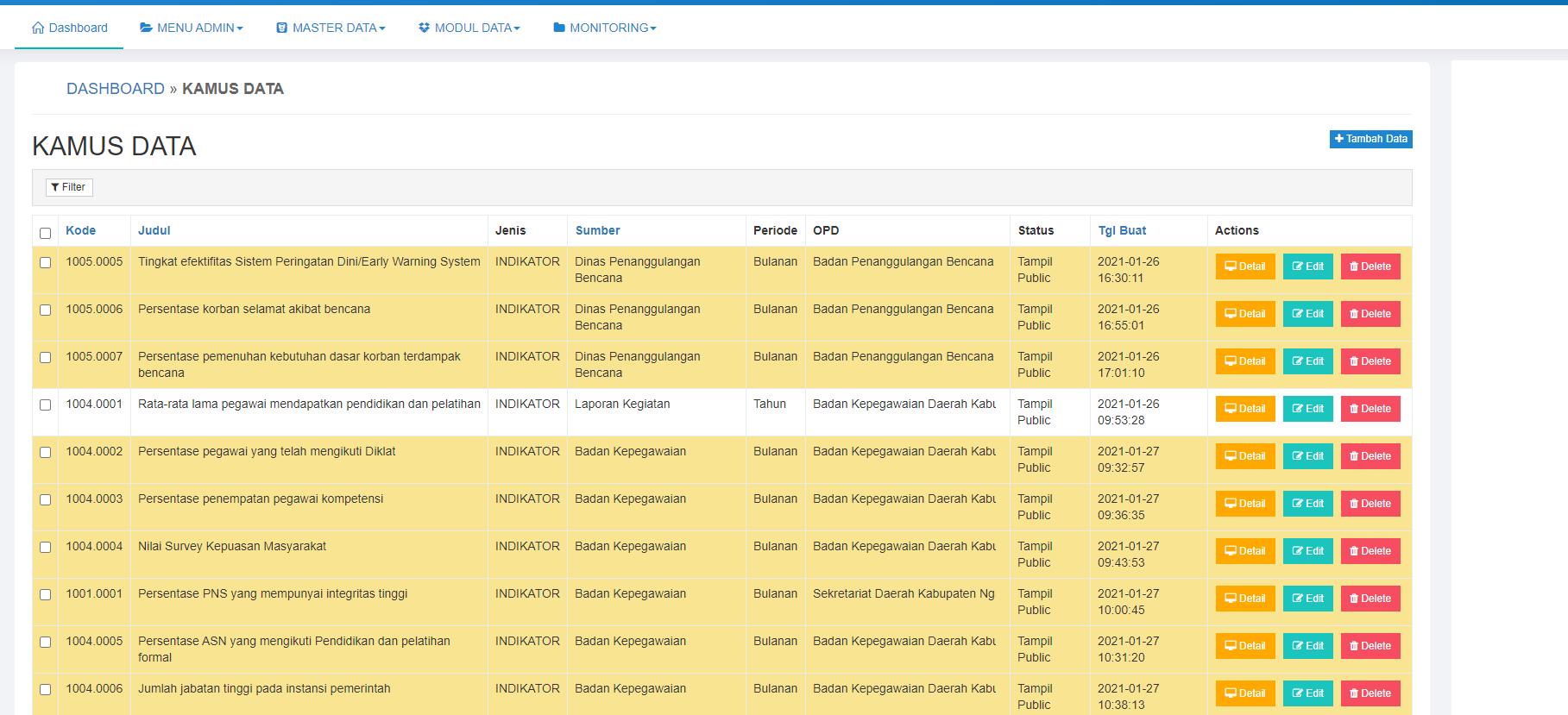Click trash icon of Delete in row 1004.0002
The height and width of the screenshot is (715, 1568).
1354,456
